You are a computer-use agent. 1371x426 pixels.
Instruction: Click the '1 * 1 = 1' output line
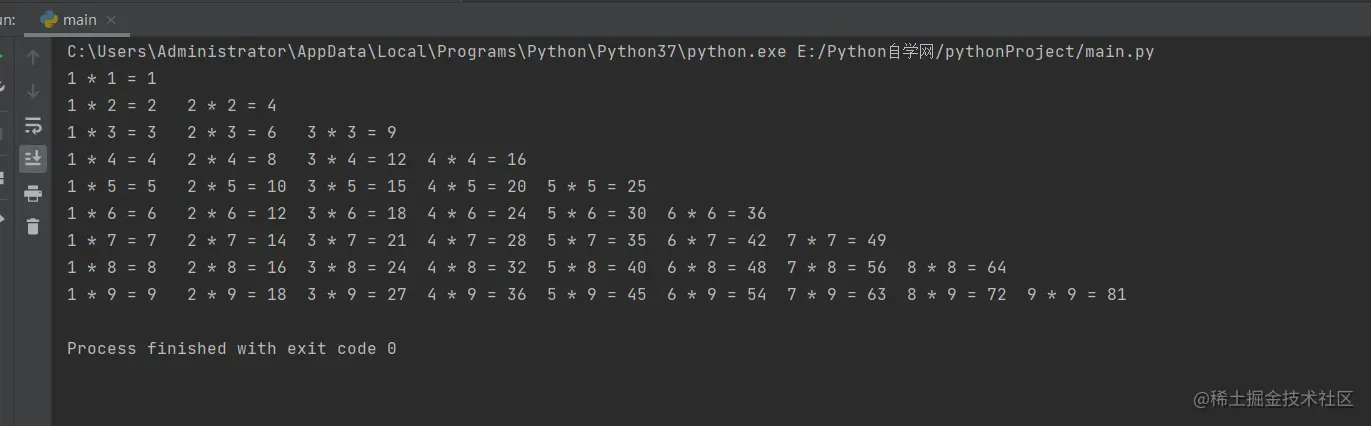111,78
